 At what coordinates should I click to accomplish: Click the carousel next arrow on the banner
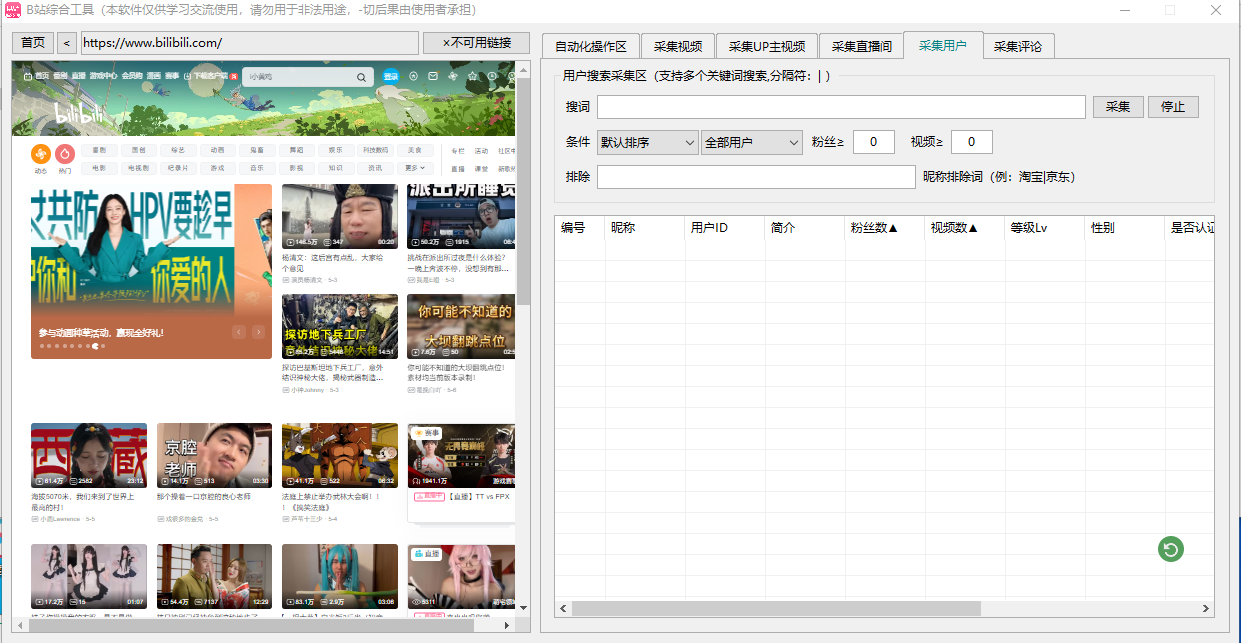pos(259,332)
